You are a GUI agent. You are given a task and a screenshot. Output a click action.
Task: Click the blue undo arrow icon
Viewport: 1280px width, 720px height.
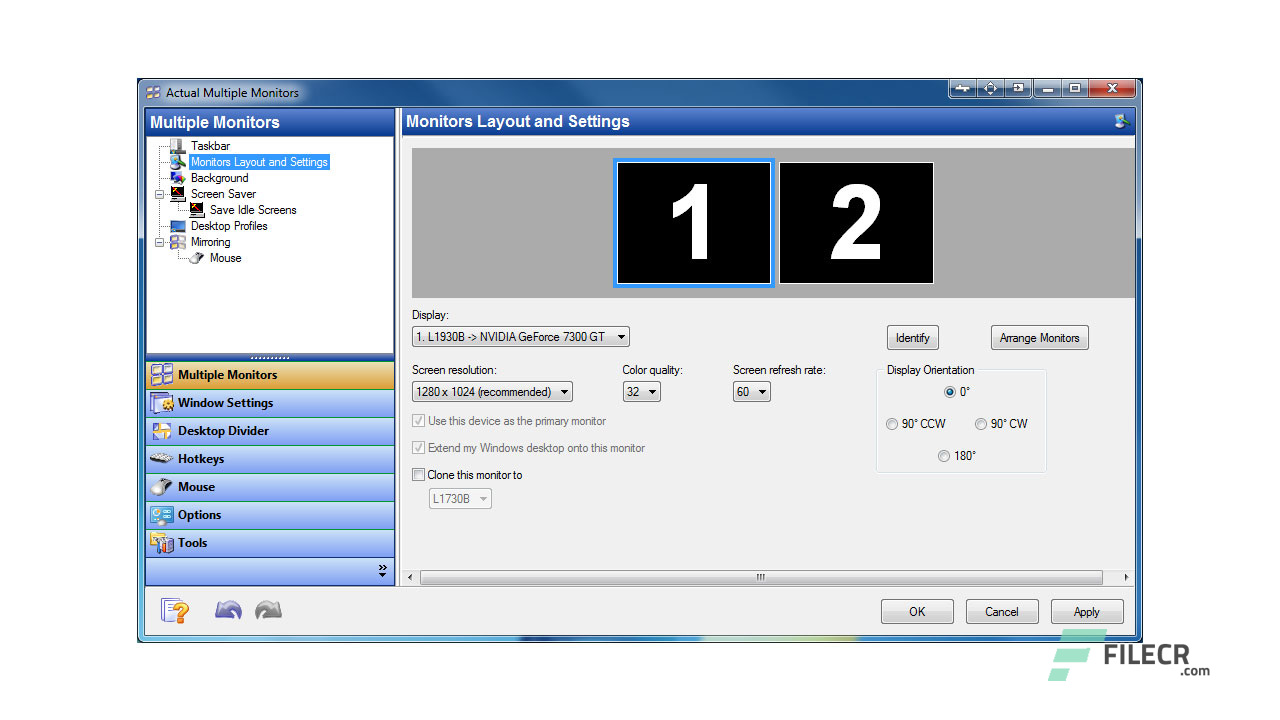click(228, 609)
